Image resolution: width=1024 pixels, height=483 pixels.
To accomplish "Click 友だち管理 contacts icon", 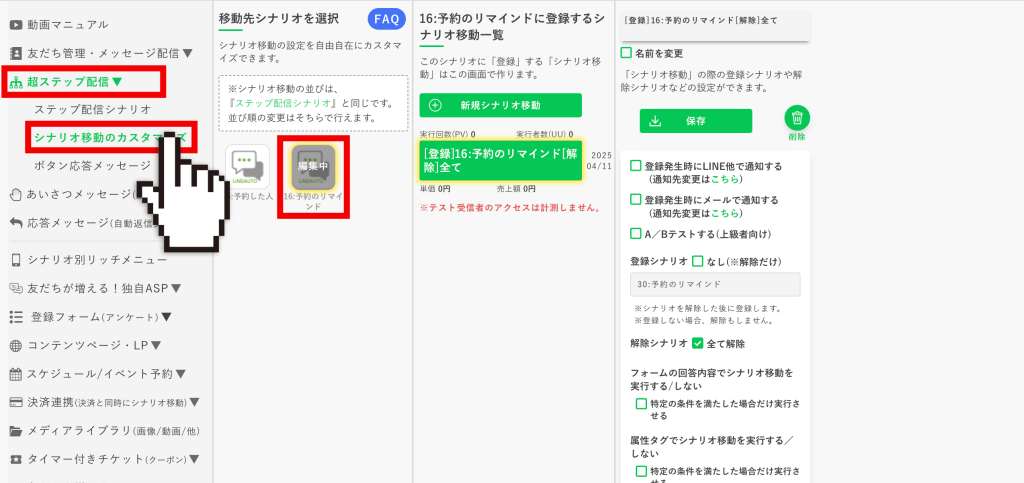I will tap(16, 53).
